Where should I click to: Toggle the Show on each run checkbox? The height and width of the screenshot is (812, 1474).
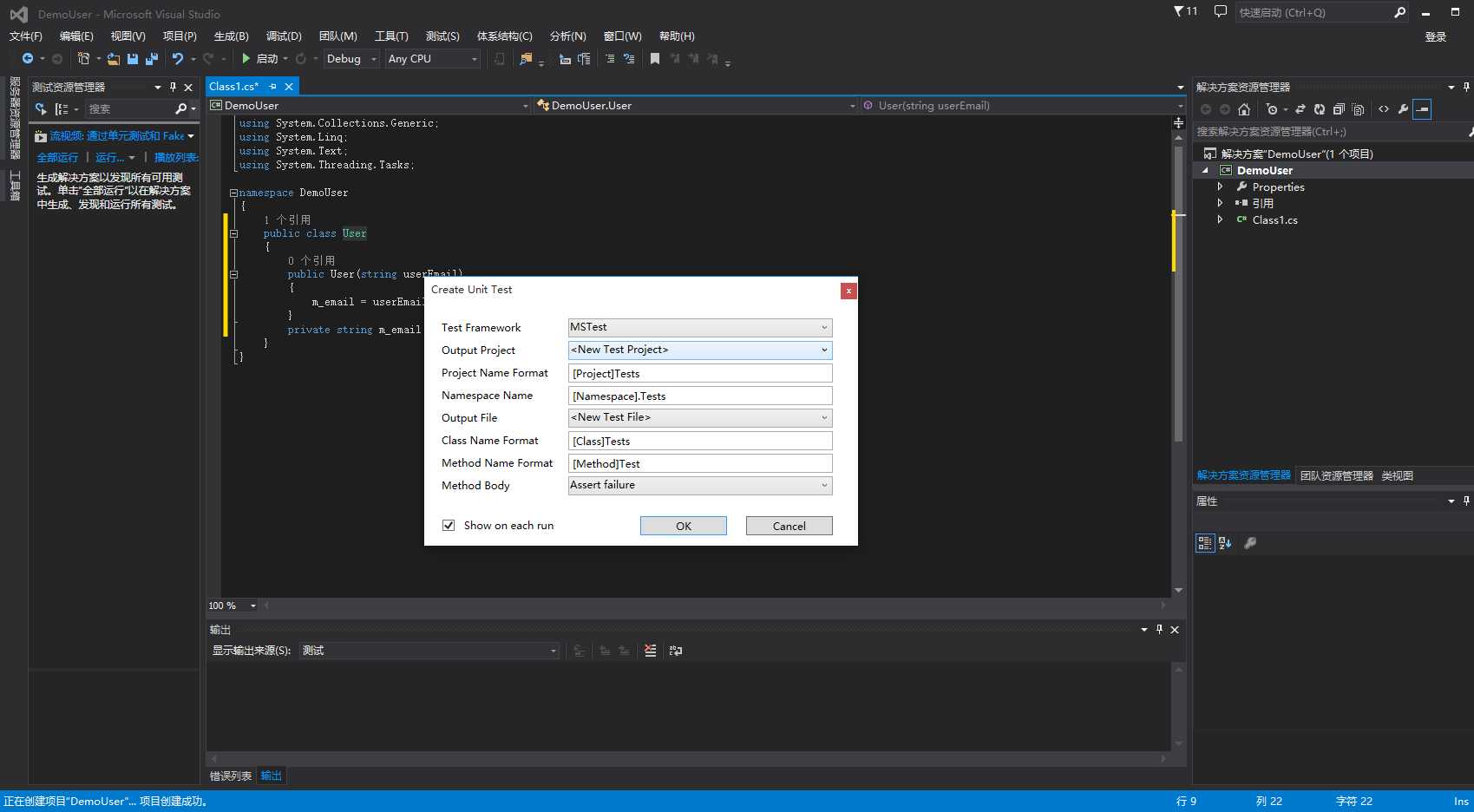(449, 525)
